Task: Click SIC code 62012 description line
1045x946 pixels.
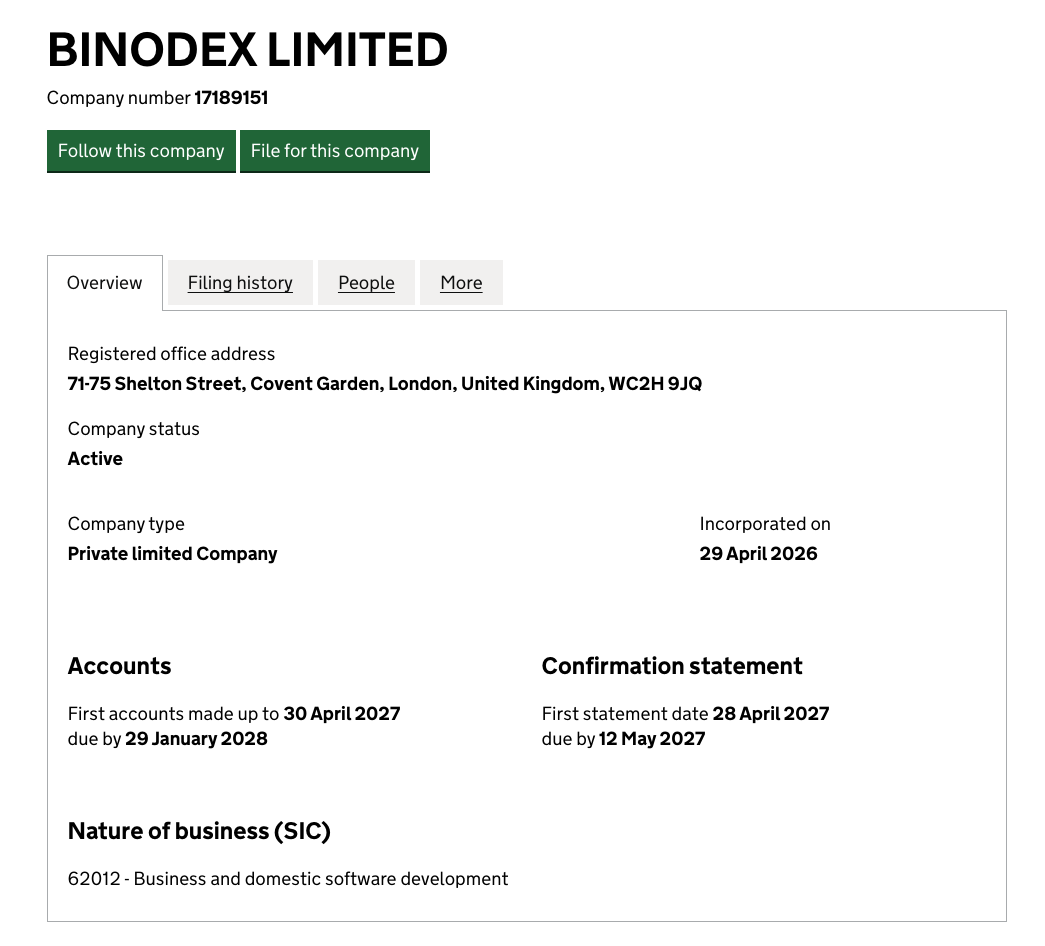Action: coord(288,879)
